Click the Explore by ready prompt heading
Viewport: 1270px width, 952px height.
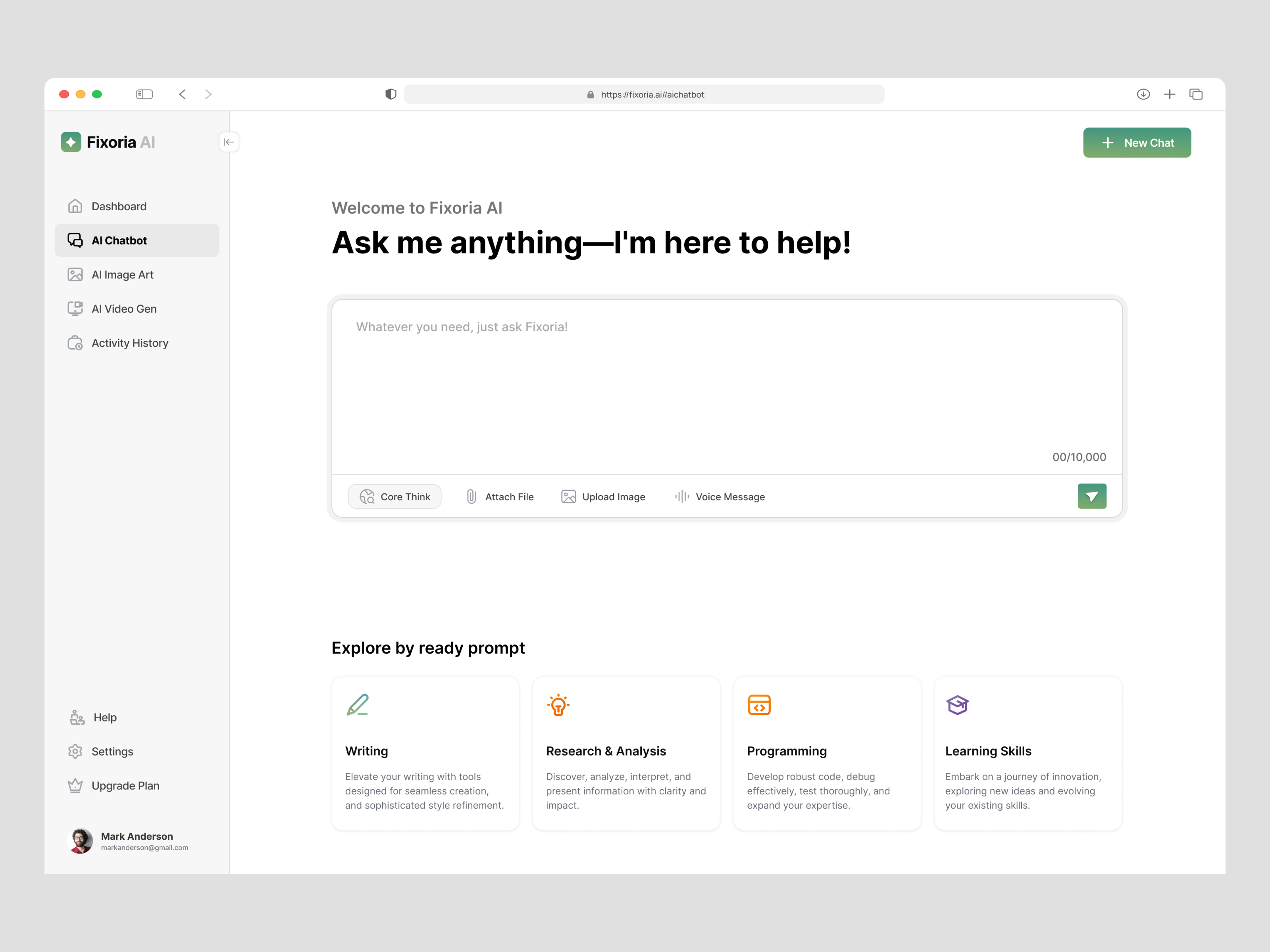coord(428,648)
